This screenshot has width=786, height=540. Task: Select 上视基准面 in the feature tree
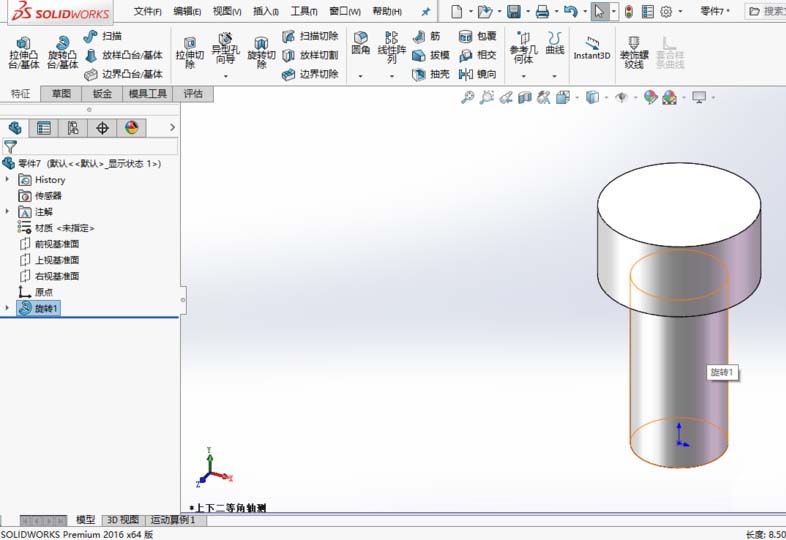pos(56,260)
